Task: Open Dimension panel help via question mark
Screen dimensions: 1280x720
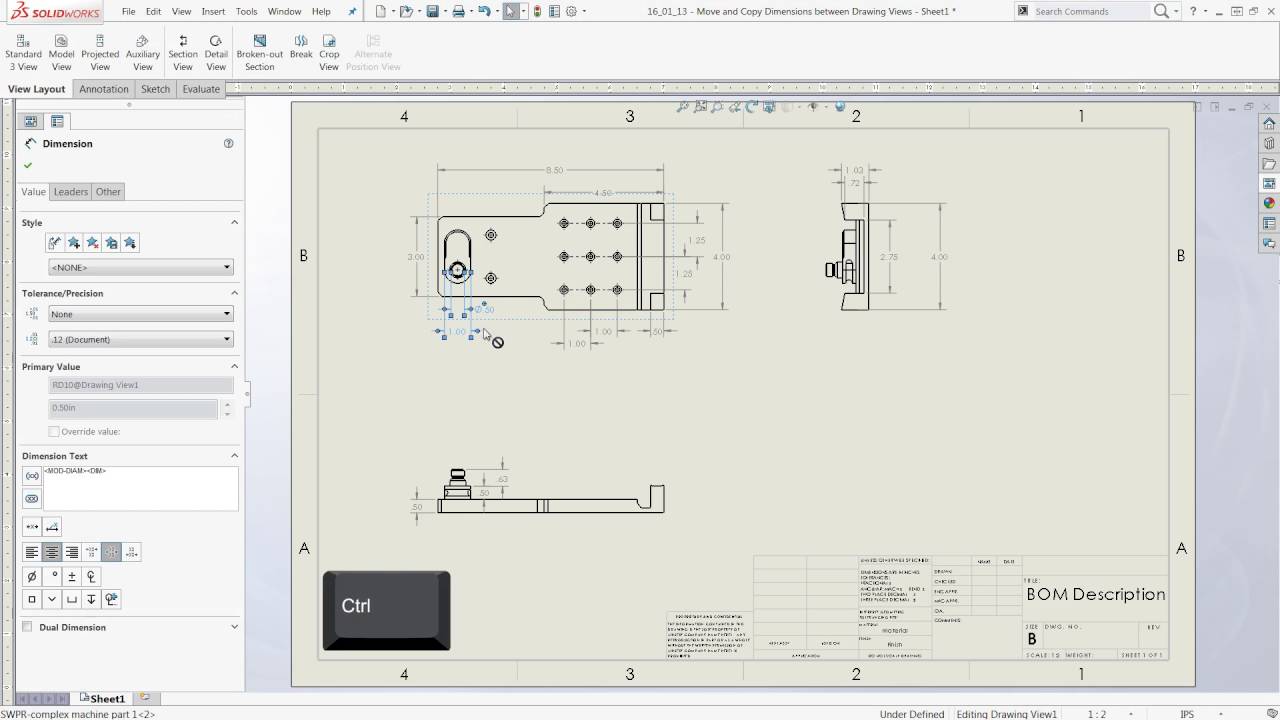Action: coord(229,143)
